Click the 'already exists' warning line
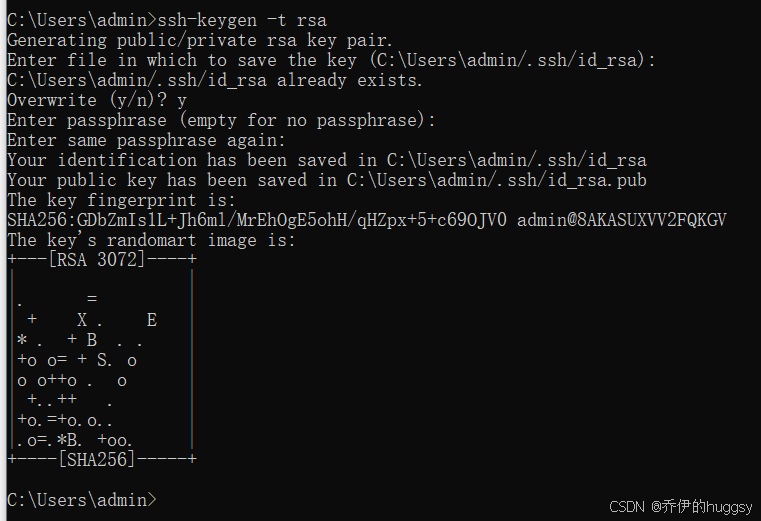The image size is (761, 521). 215,80
